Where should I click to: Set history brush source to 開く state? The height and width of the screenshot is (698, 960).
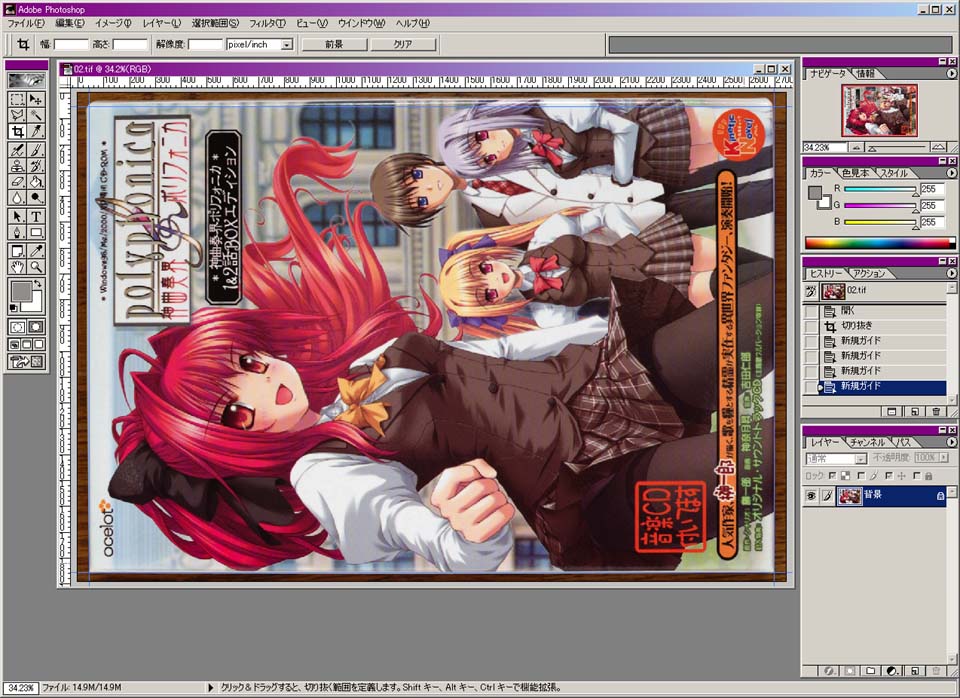(x=811, y=311)
